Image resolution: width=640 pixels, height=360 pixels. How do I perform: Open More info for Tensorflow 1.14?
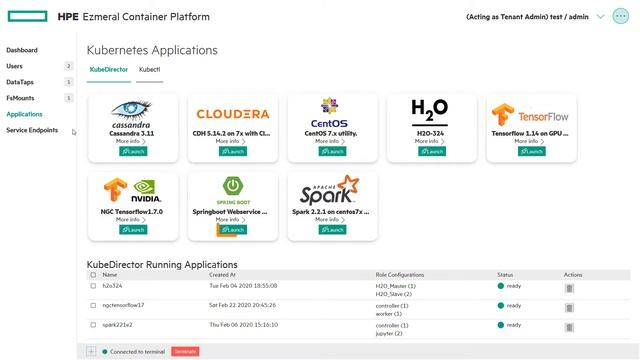click(529, 141)
